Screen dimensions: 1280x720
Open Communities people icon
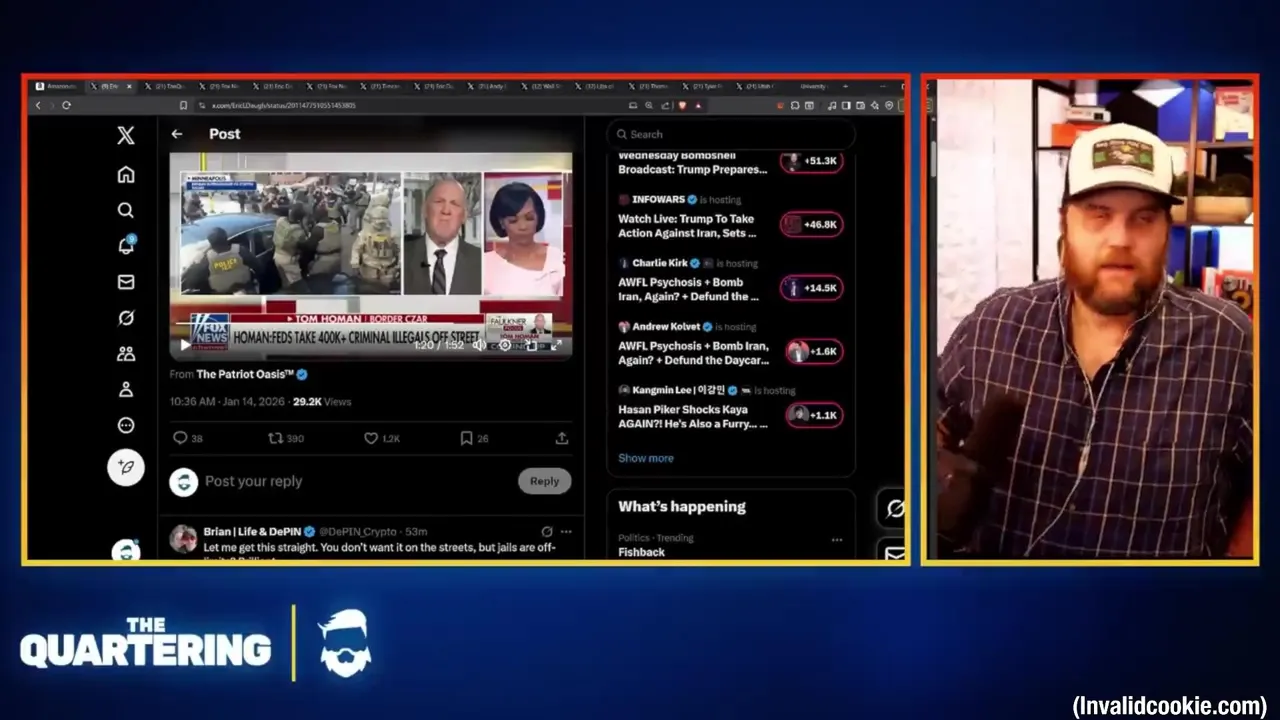pos(125,353)
